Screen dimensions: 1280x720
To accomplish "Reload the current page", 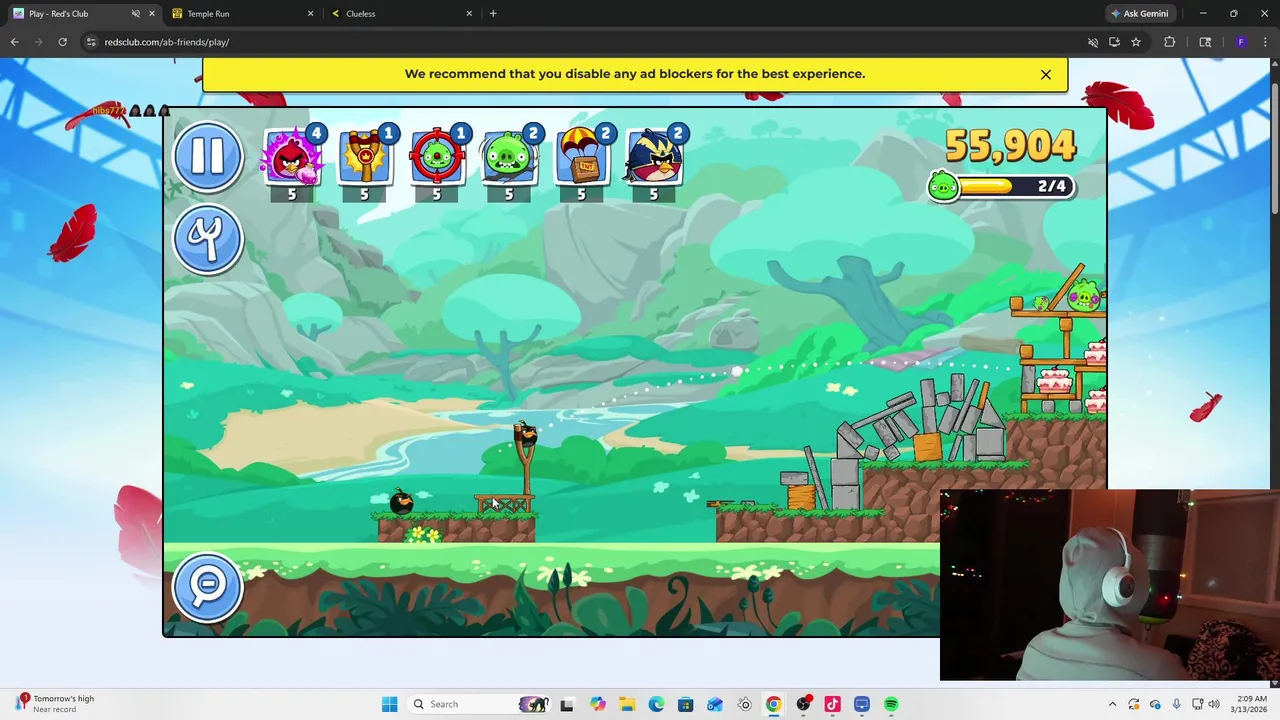I will click(x=62, y=42).
